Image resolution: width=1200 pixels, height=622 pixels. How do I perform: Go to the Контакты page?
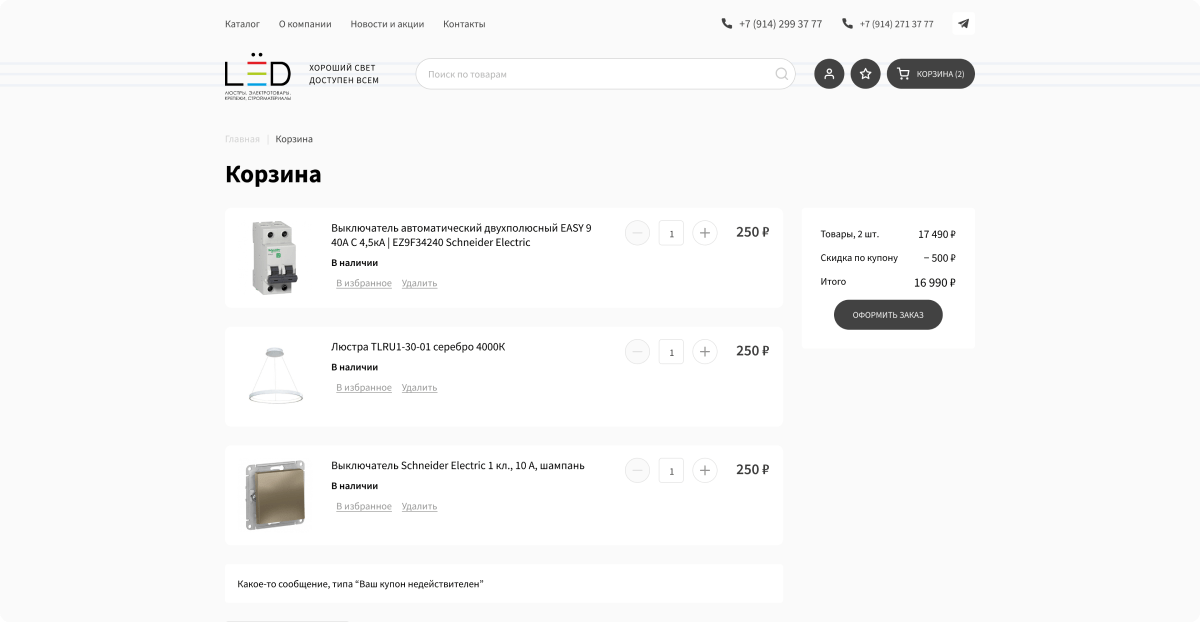click(x=464, y=24)
